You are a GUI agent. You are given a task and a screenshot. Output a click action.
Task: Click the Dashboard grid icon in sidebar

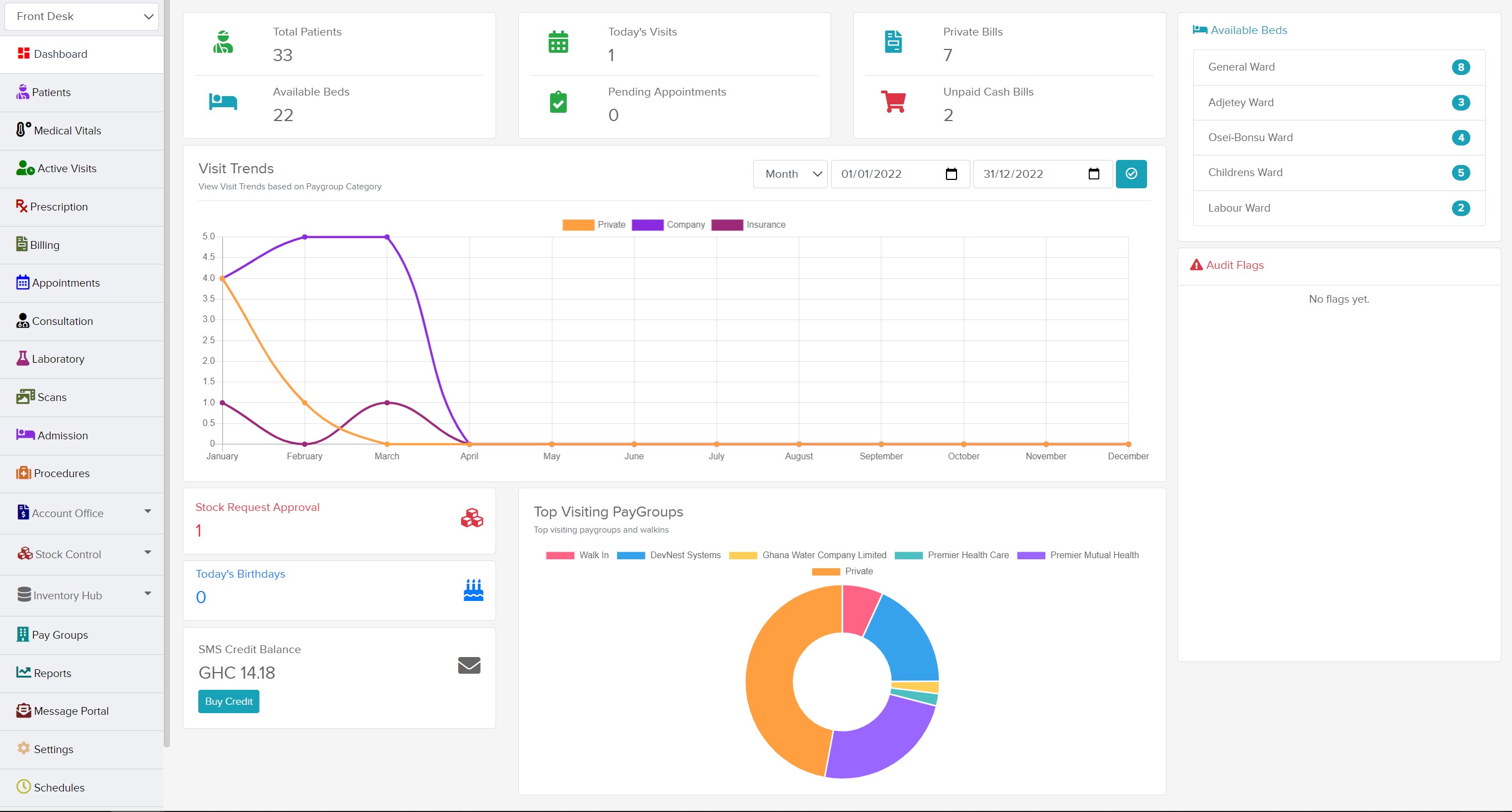tap(23, 53)
